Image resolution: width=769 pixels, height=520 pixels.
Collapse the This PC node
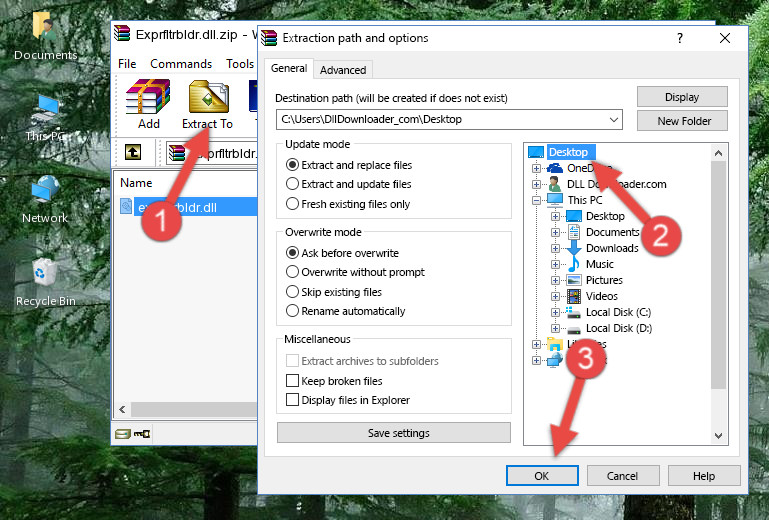537,200
